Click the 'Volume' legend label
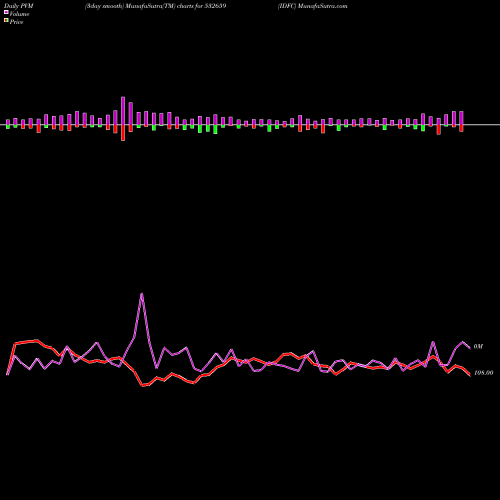This screenshot has width=500, height=500. (19, 14)
